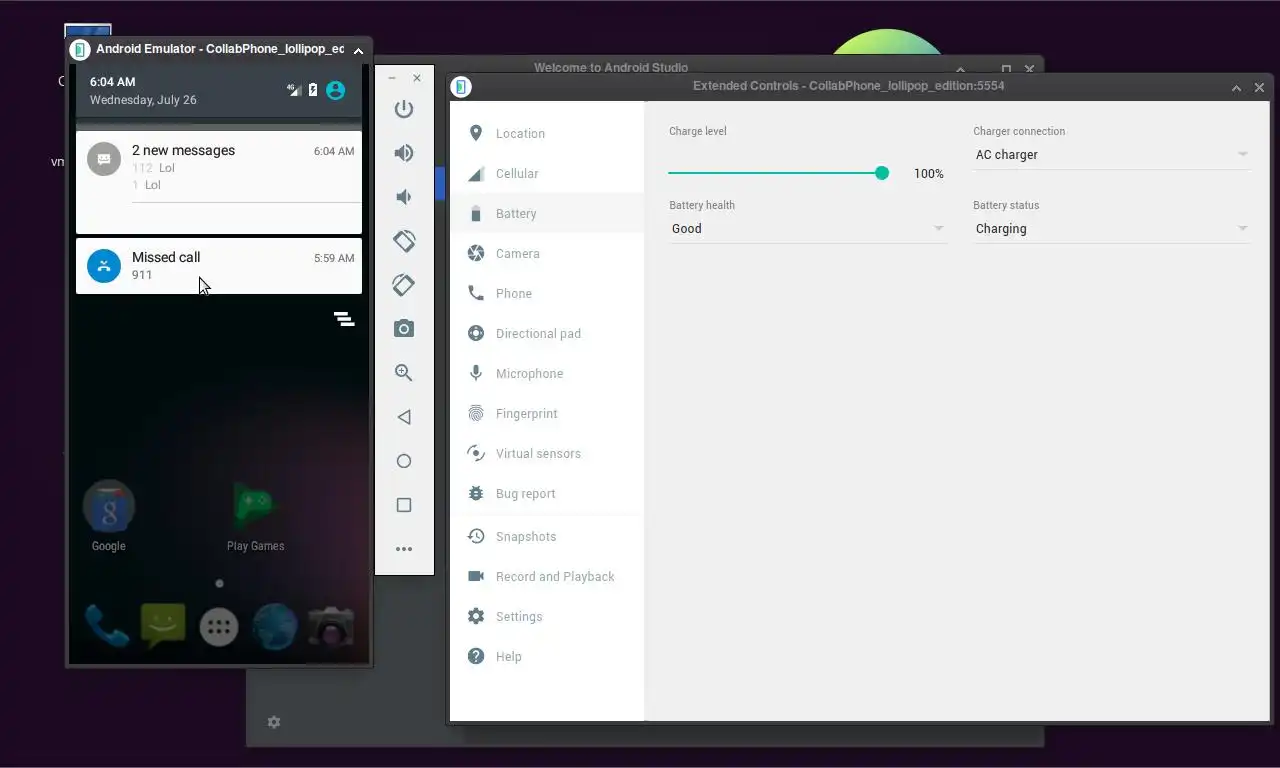Roll up the Extended Controls window with the chevron

tap(1236, 87)
